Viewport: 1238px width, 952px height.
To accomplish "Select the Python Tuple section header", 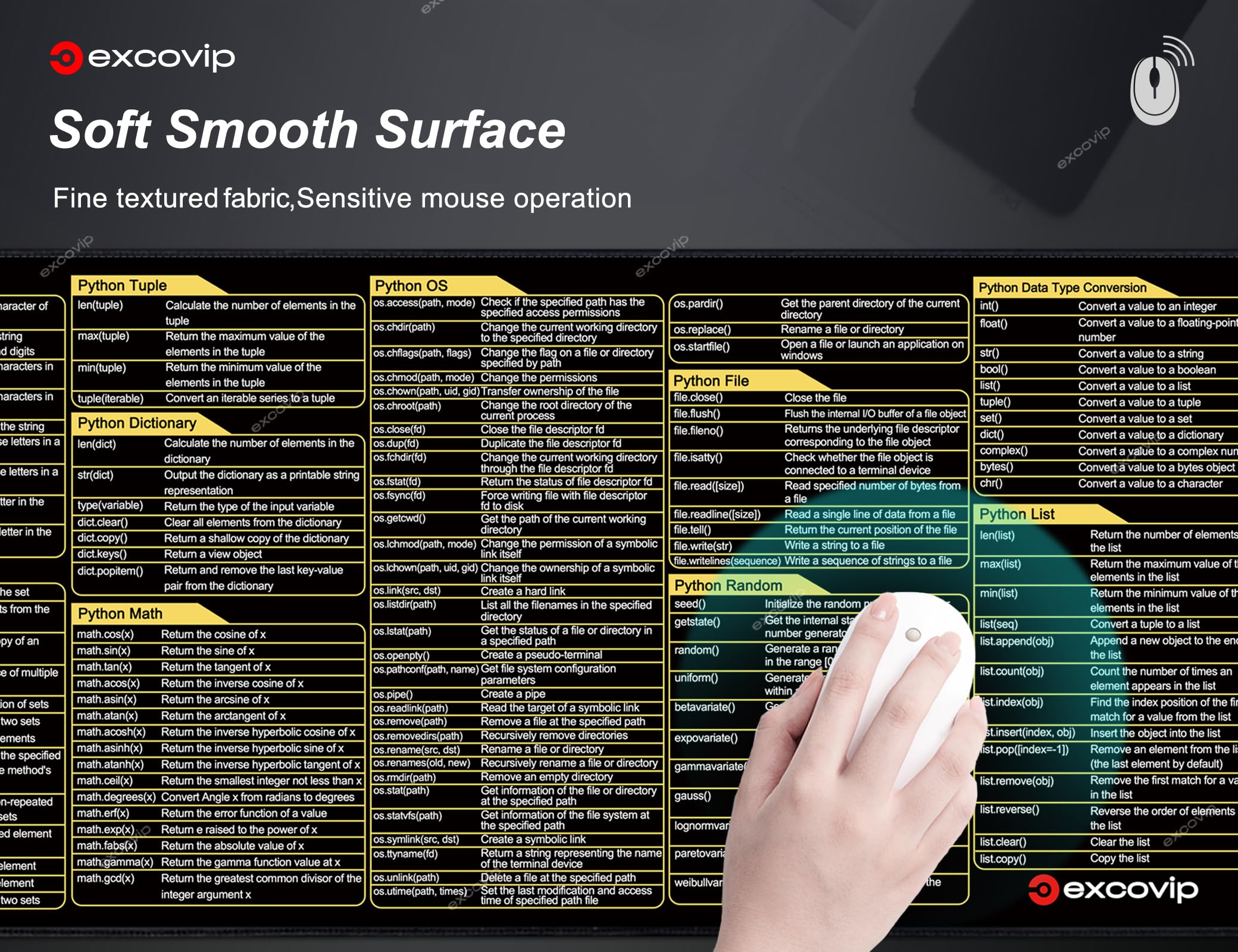I will (x=123, y=286).
